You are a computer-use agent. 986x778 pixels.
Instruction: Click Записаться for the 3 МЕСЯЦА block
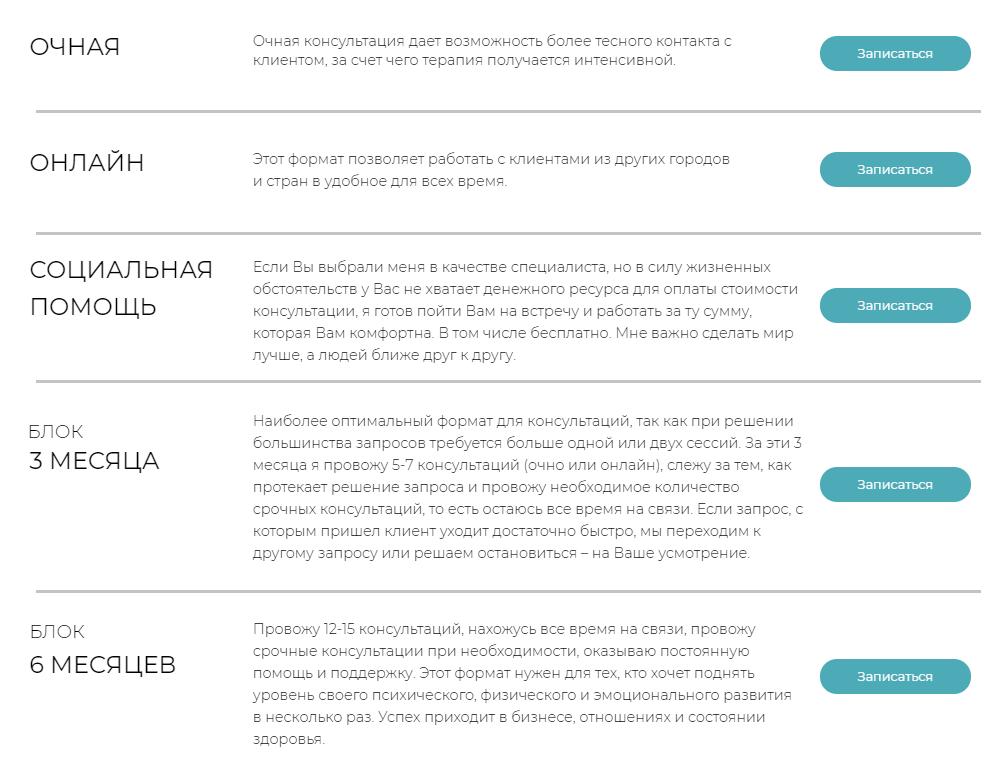894,484
